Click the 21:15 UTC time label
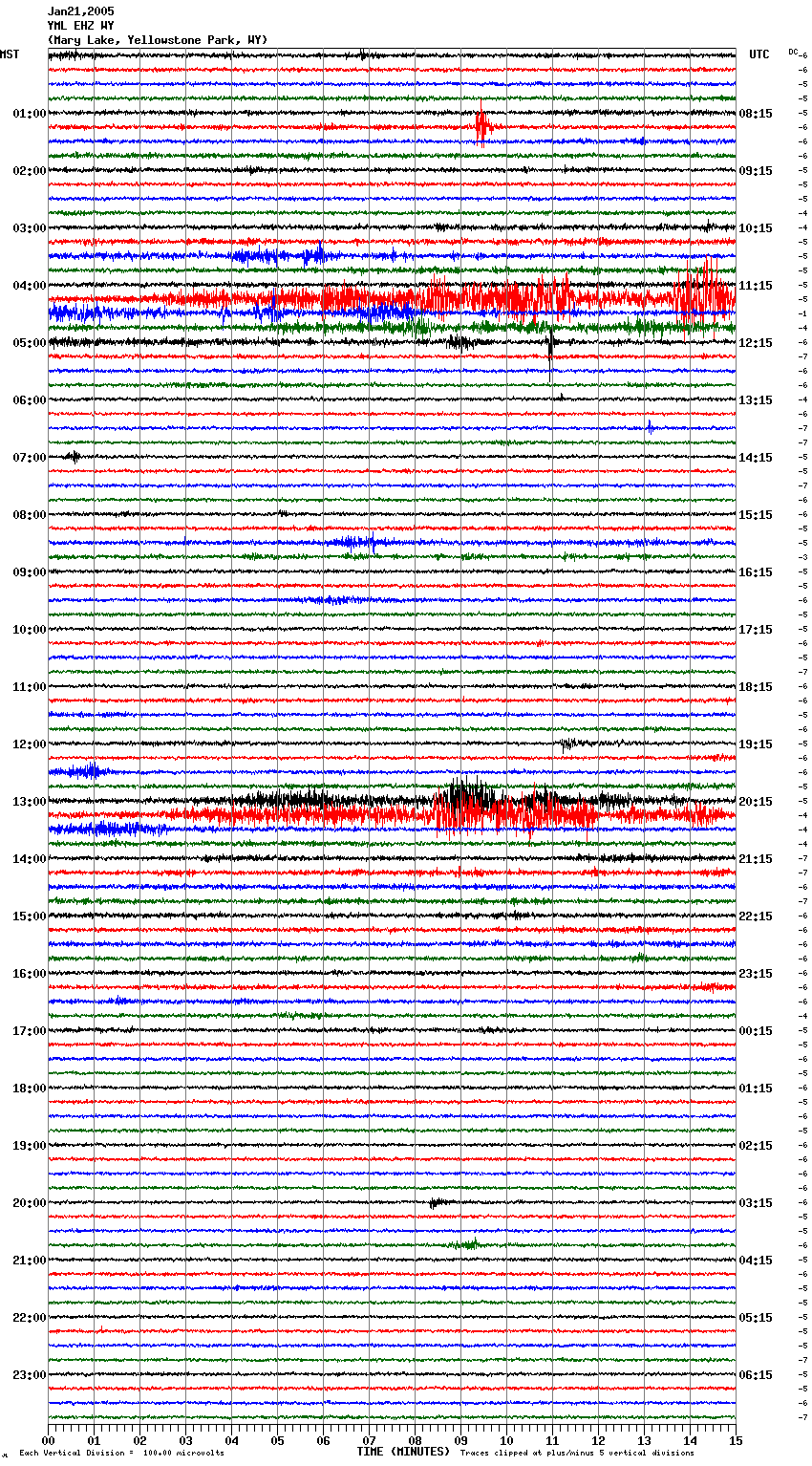Screen dimensions: 812x1466 [x=756, y=859]
